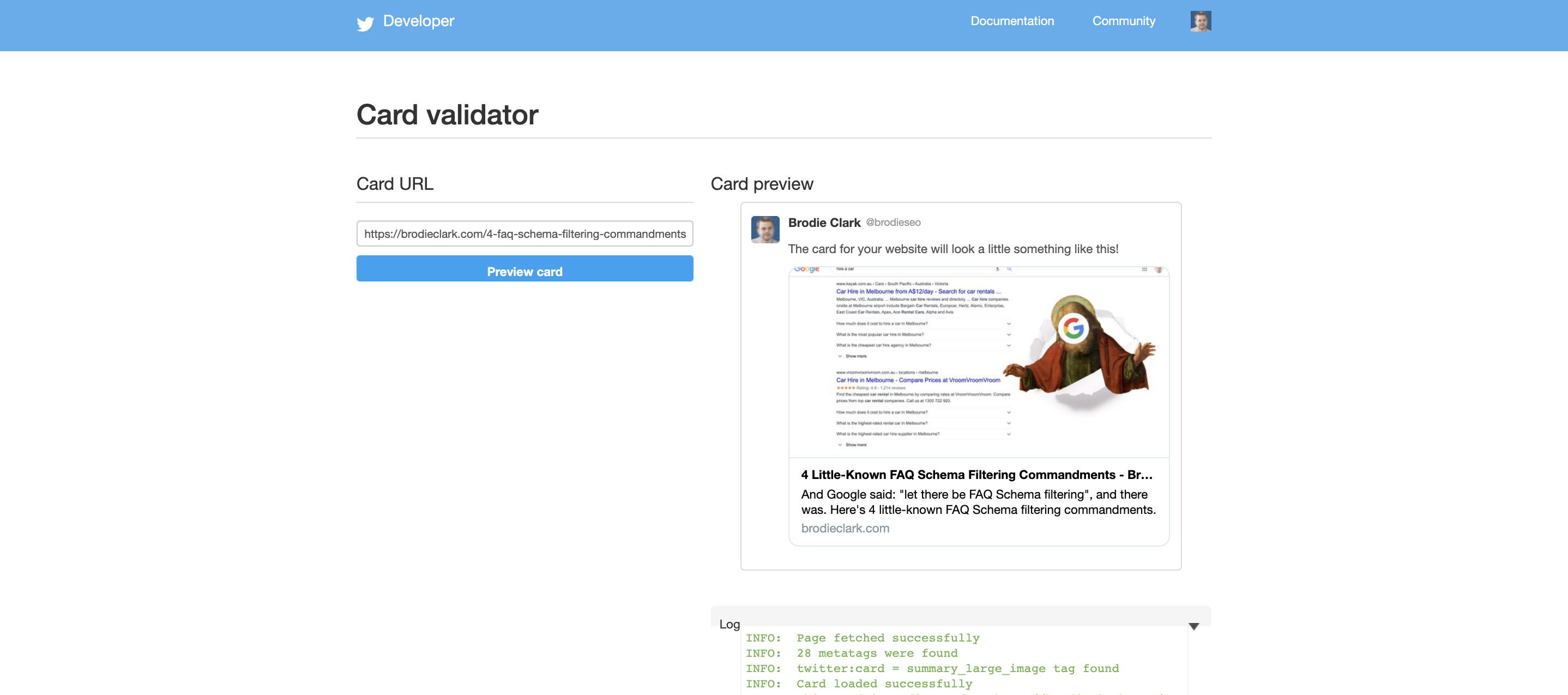Click the Card URL input field
The height and width of the screenshot is (695, 1568).
pyautogui.click(x=525, y=234)
